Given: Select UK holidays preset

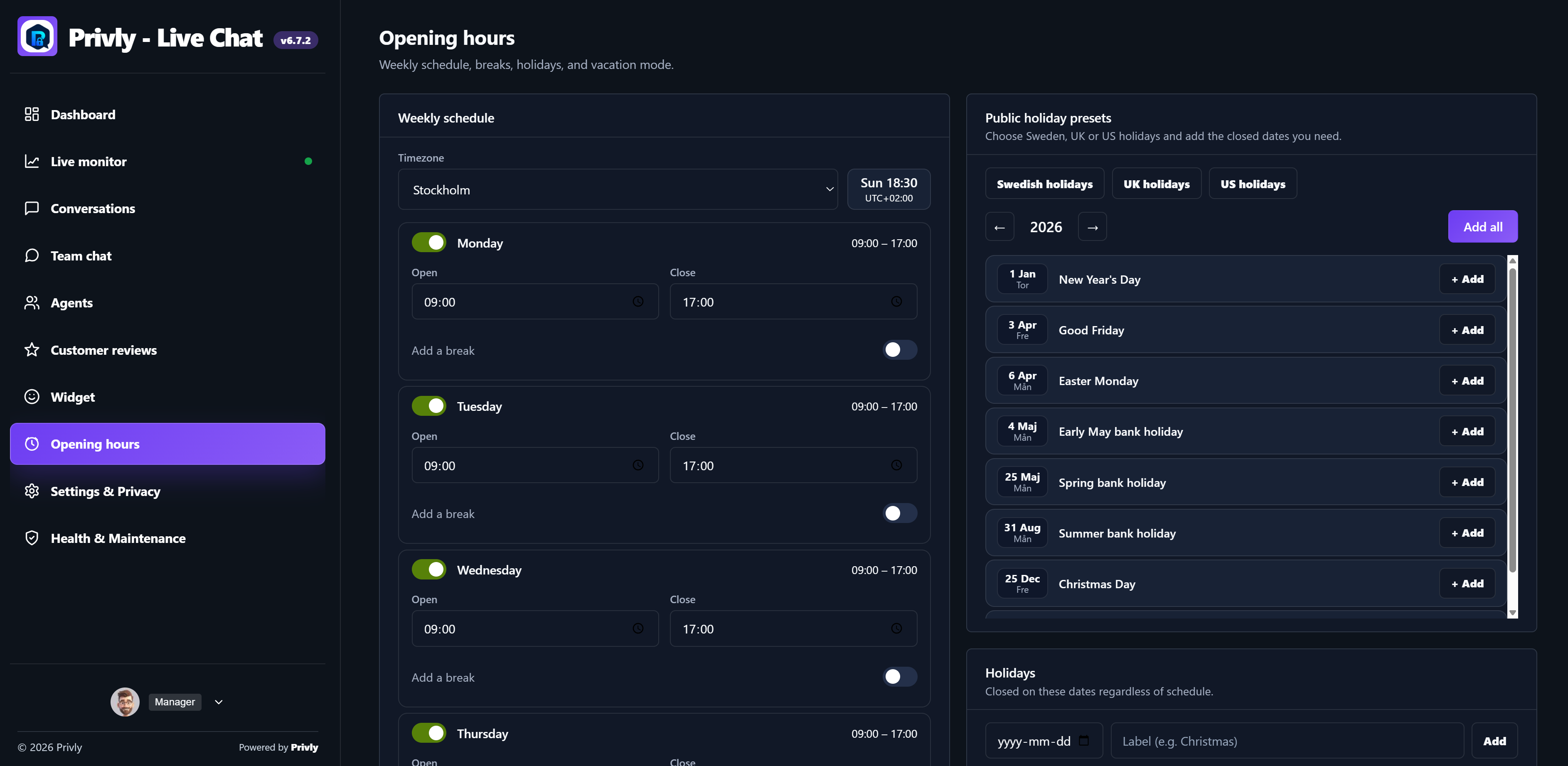Looking at the screenshot, I should click(x=1157, y=183).
